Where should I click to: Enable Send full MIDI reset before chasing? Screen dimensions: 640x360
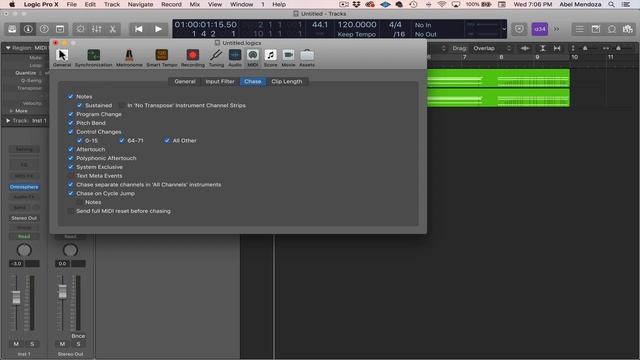71,211
